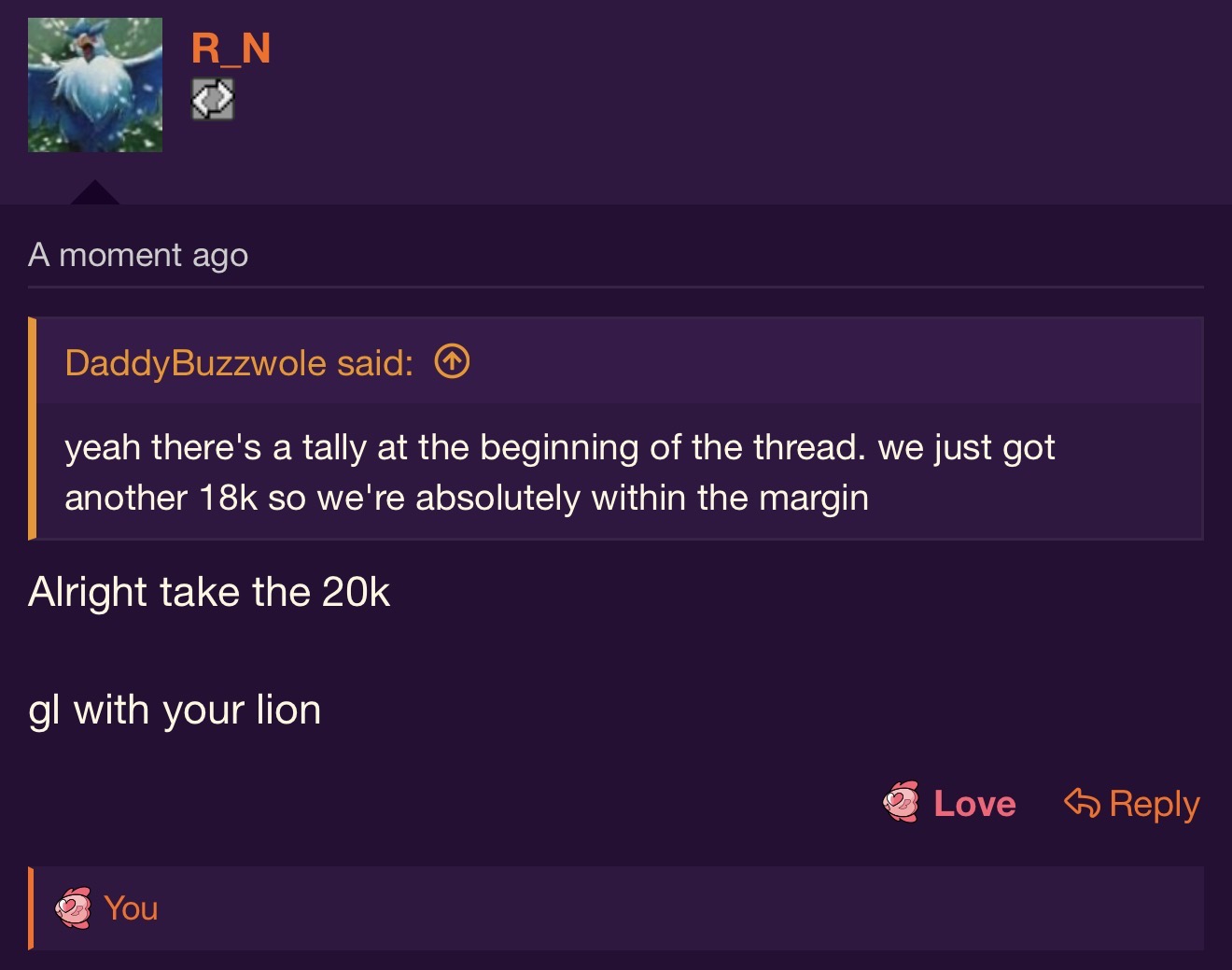Click the badge icon under R_N

213,99
